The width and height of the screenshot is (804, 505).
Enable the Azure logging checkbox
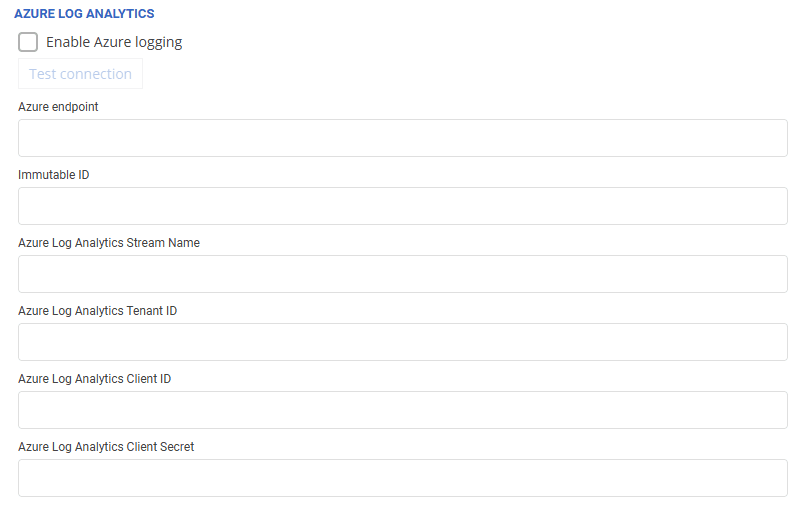28,42
